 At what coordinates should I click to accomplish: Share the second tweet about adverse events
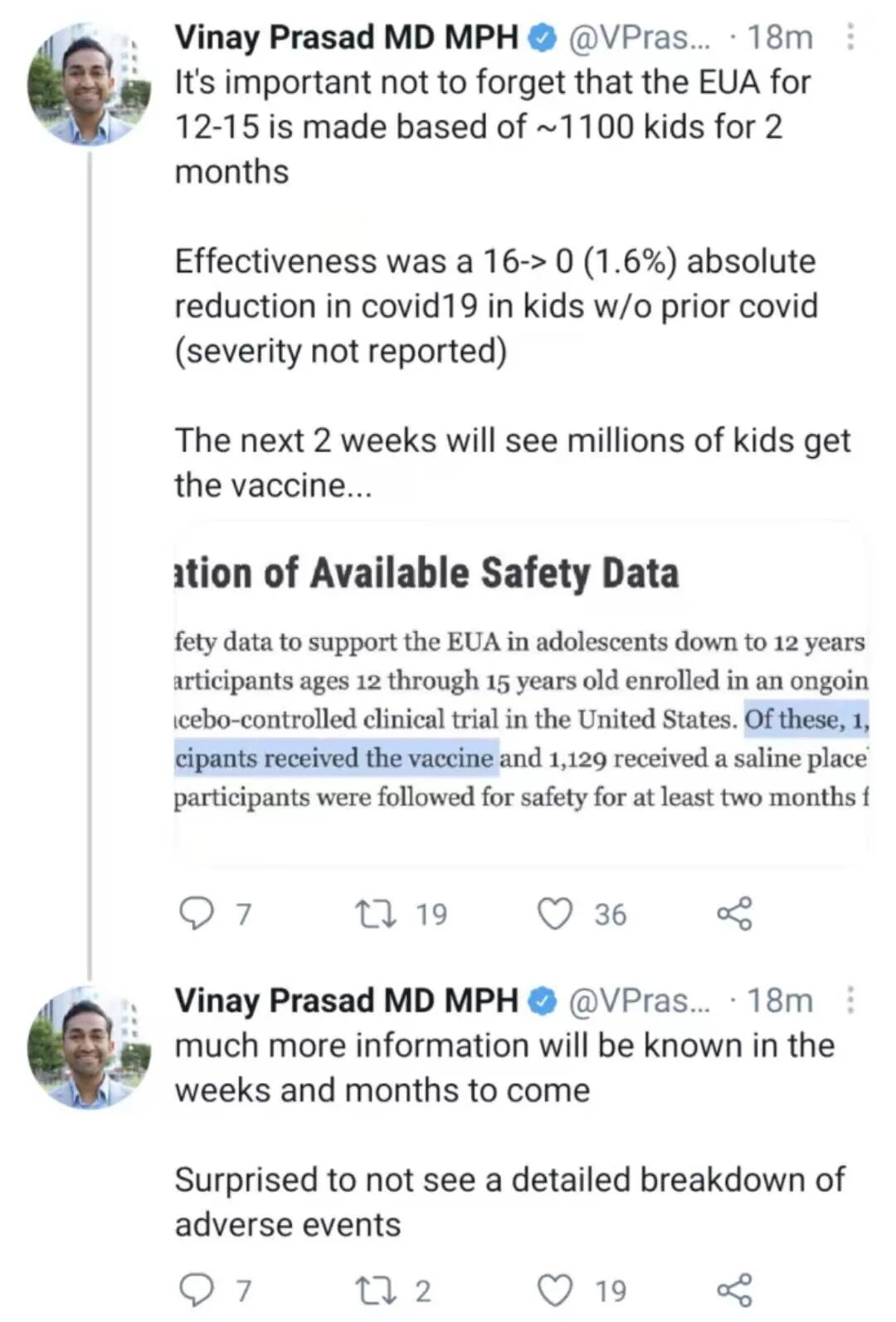pyautogui.click(x=734, y=1290)
